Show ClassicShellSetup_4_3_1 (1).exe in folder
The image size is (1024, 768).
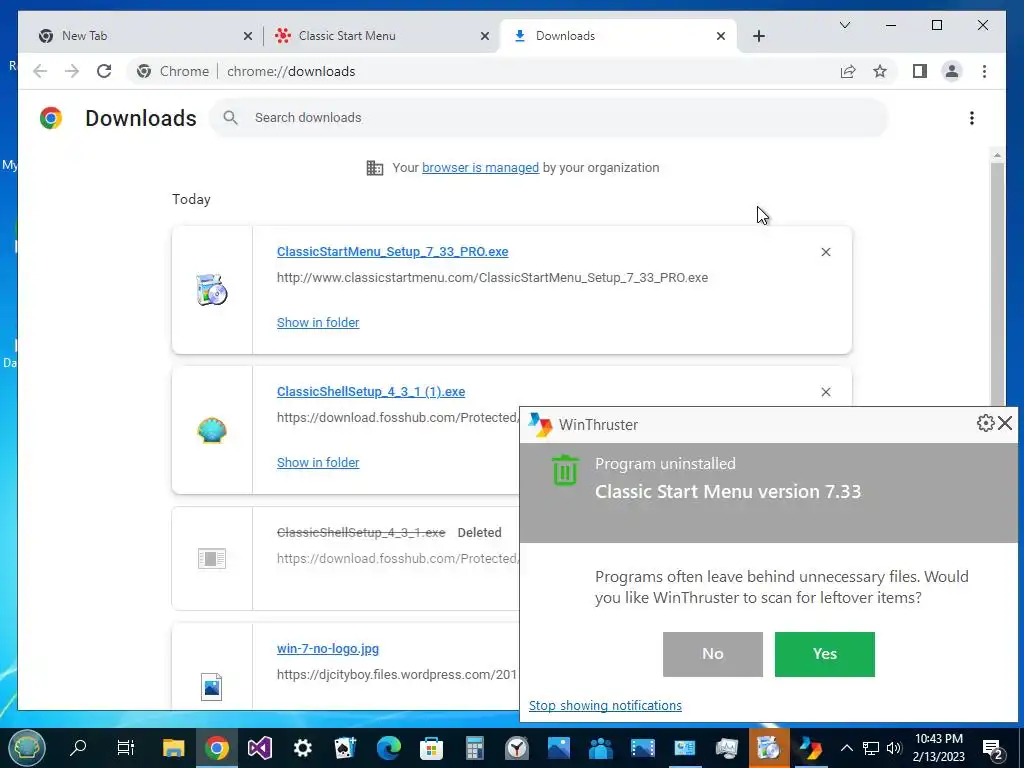tap(318, 462)
